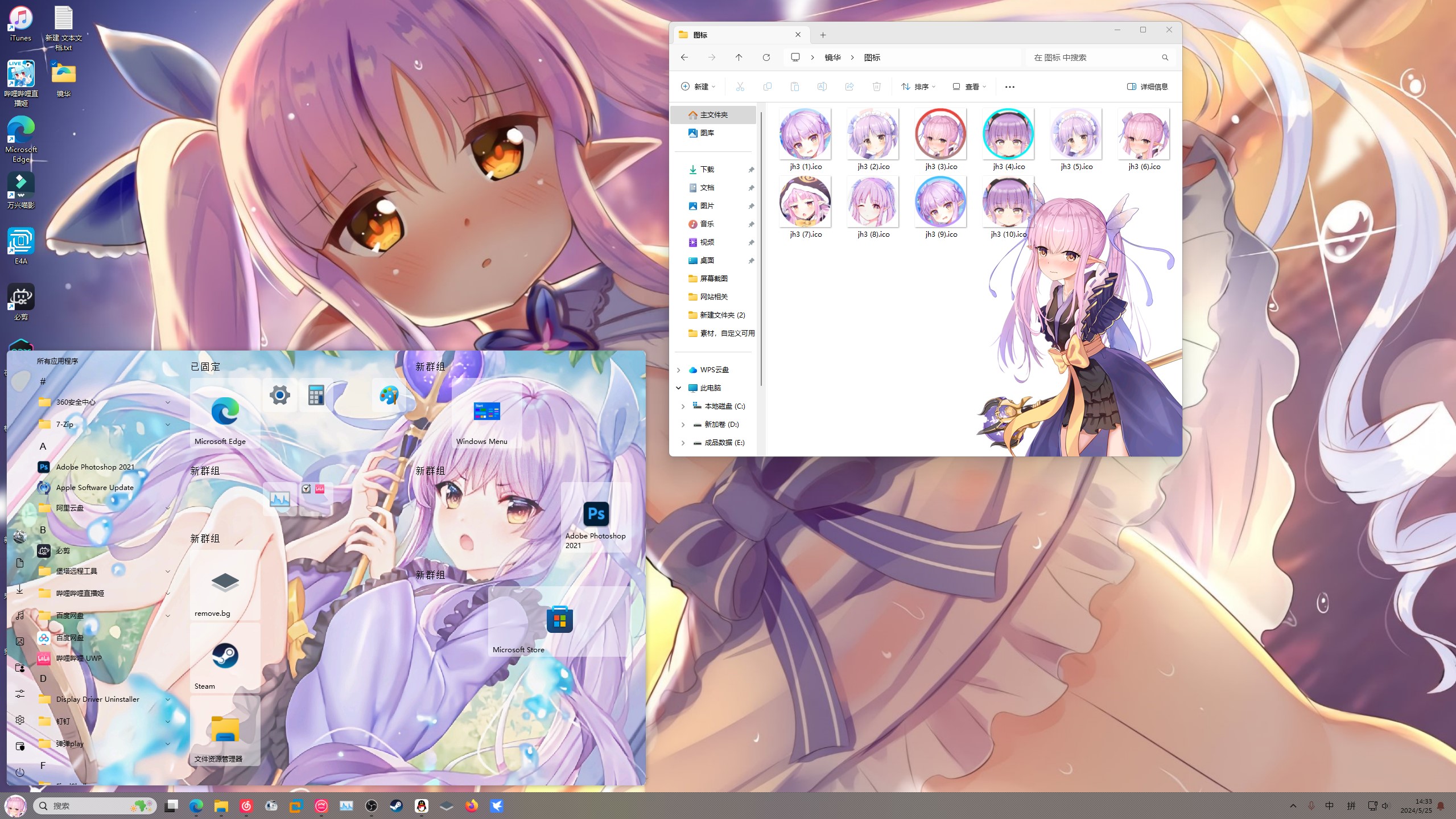
Task: Click the QQ penguin icon on the taskbar
Action: (x=421, y=806)
